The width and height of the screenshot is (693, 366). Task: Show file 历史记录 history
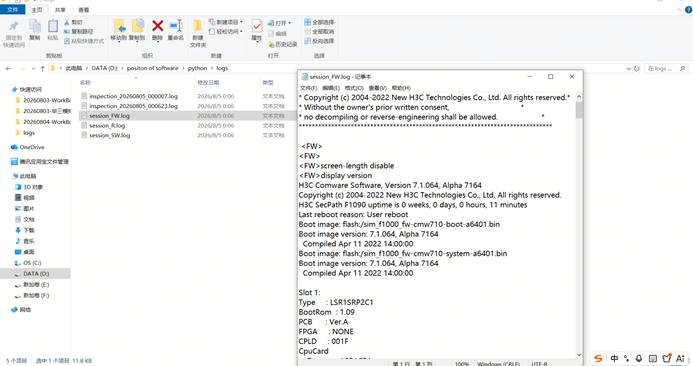coord(283,44)
